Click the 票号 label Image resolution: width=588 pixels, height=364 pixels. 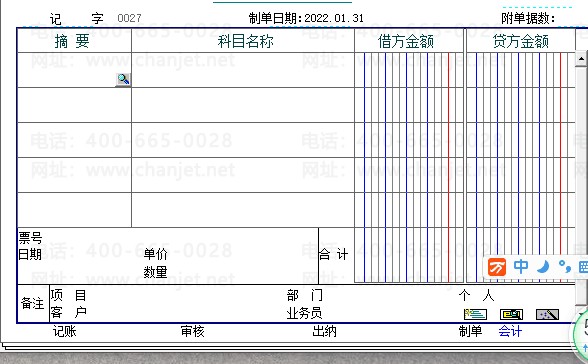tap(30, 238)
